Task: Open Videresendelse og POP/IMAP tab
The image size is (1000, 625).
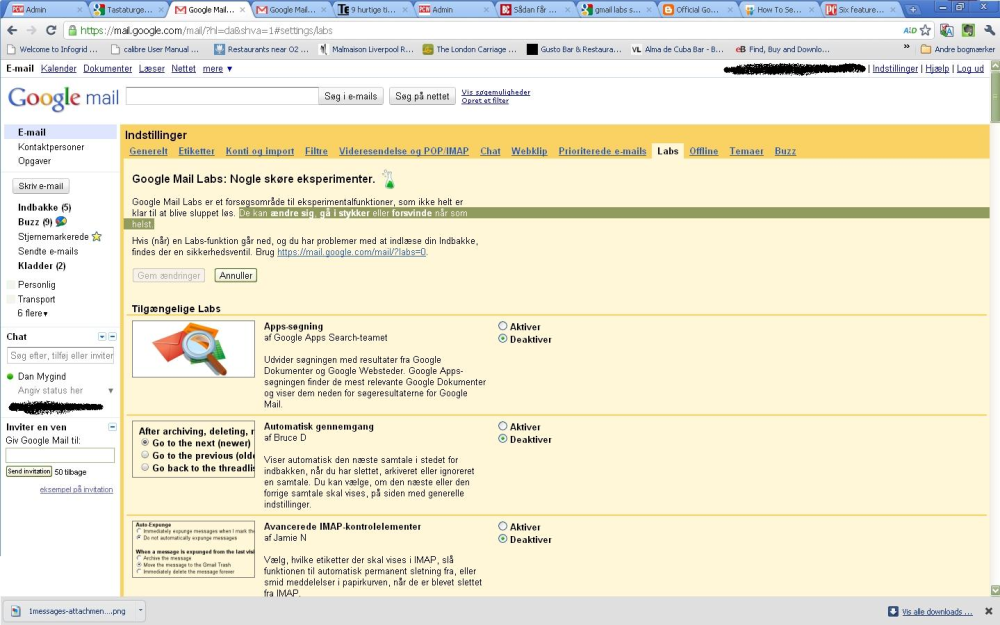Action: point(404,151)
